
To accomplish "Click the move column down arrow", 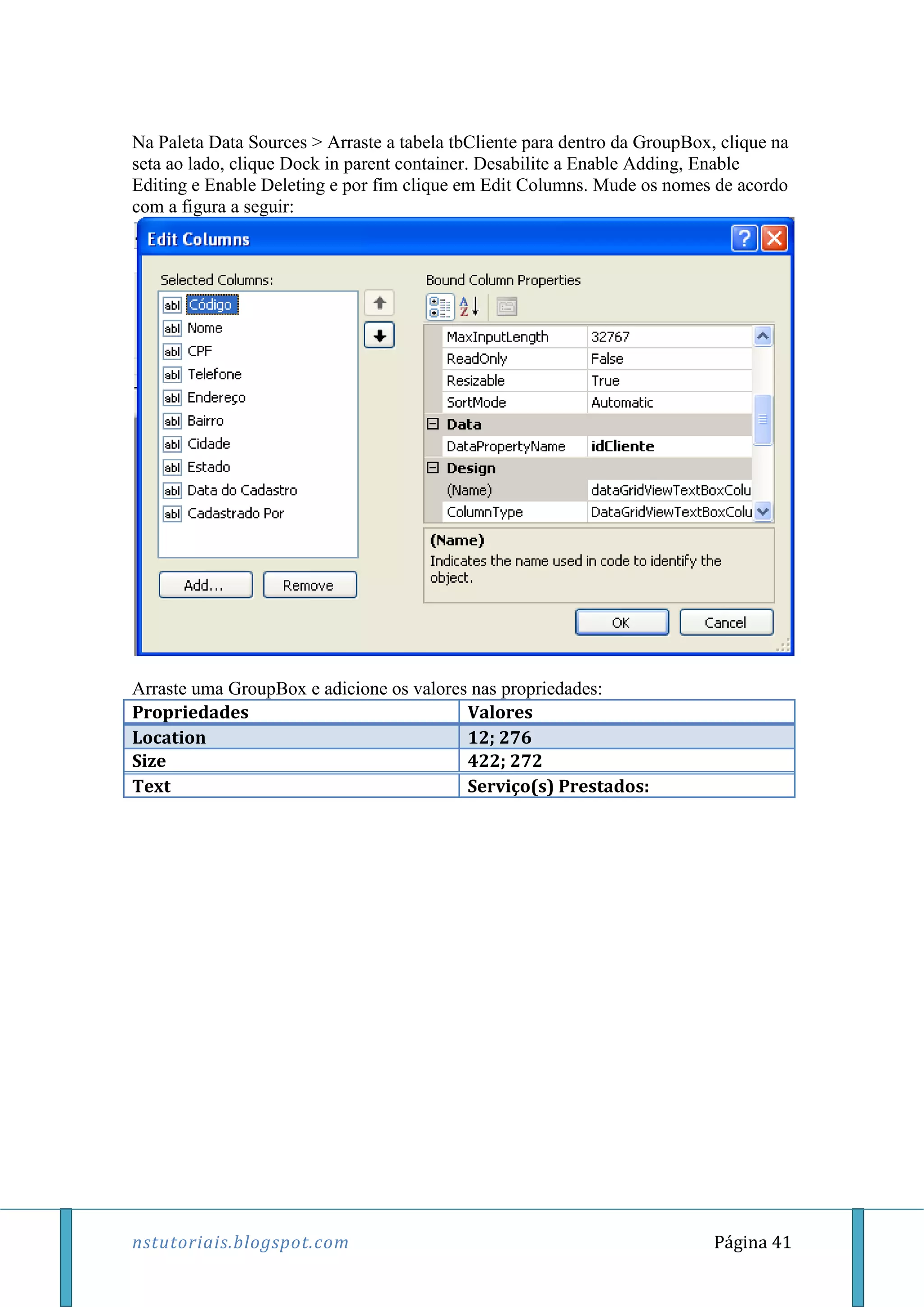I will coord(379,335).
